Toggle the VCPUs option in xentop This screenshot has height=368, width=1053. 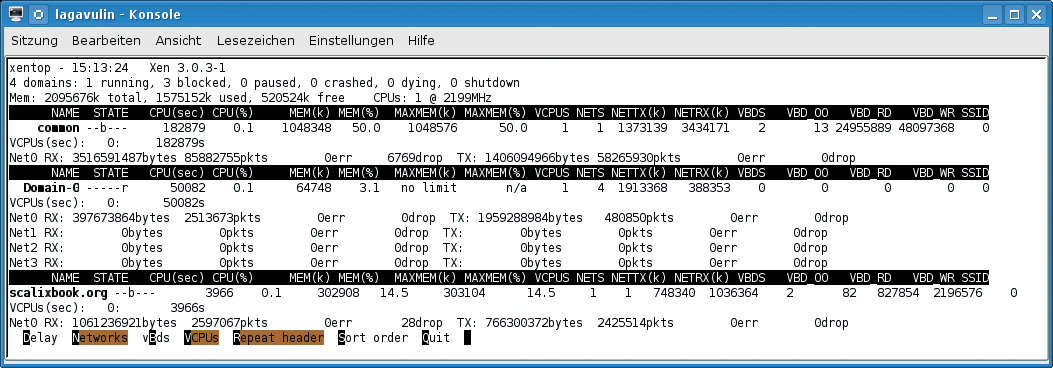pos(201,338)
